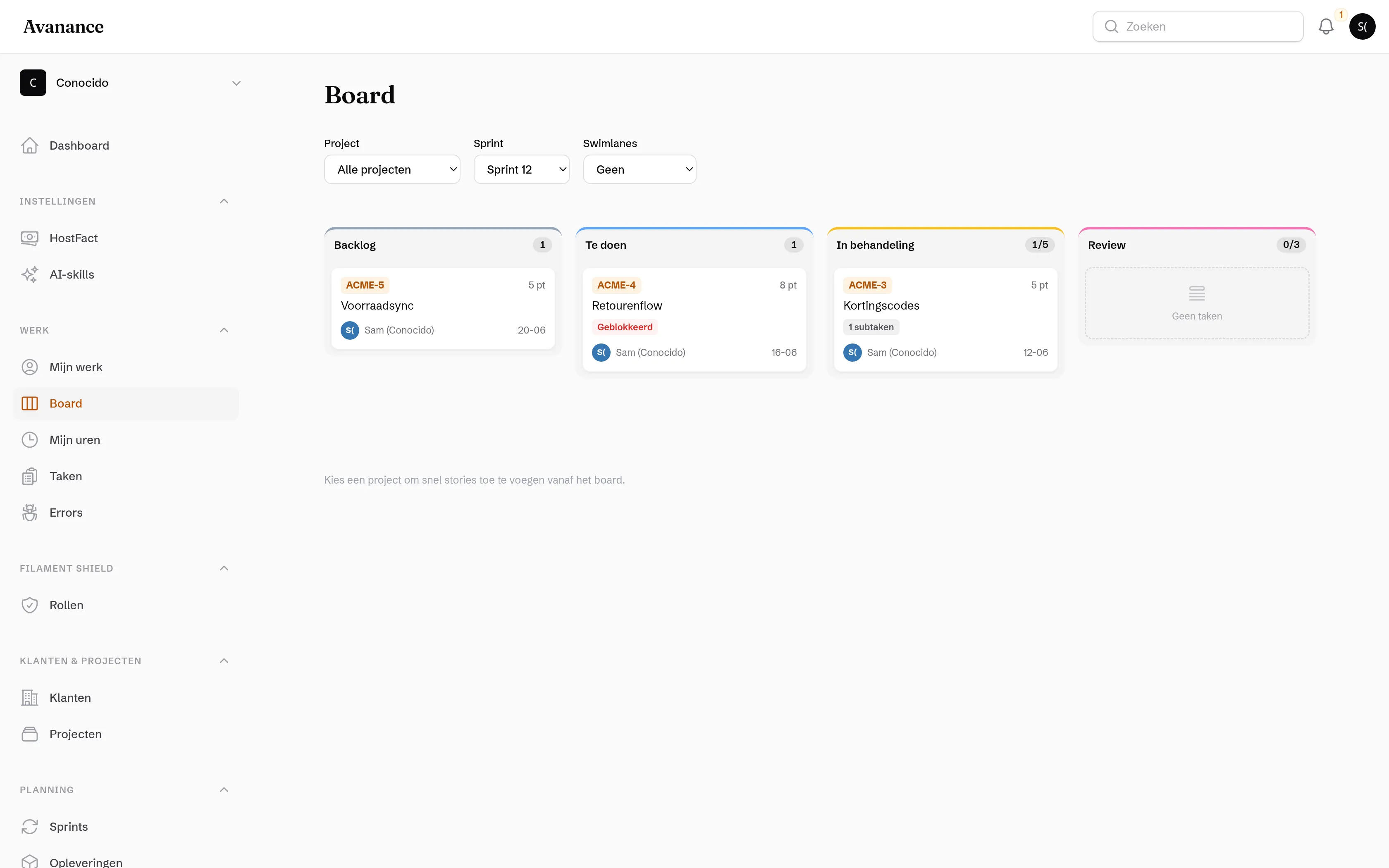Collapse the Werk sidebar section
The width and height of the screenshot is (1389, 868).
(x=224, y=330)
